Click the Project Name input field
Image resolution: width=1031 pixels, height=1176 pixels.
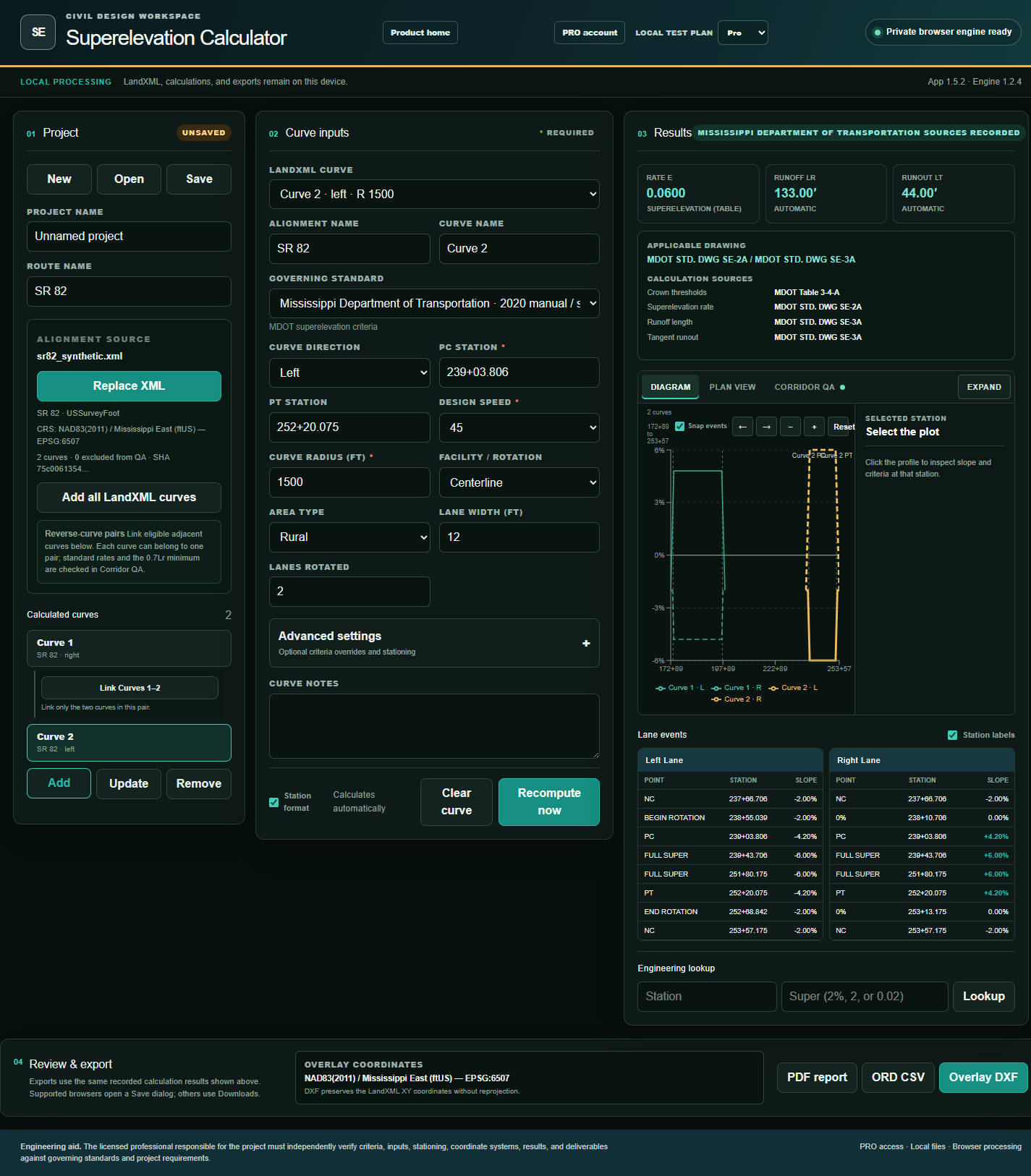tap(129, 237)
